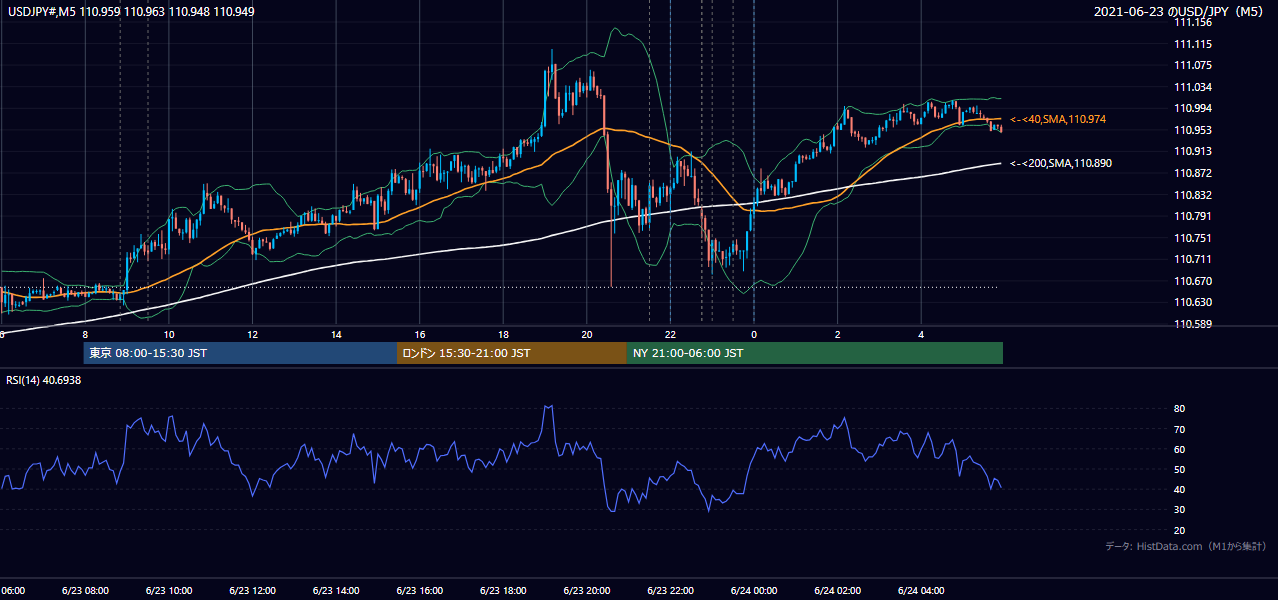Click the 111.034 price axis label
The image size is (1278, 600).
pyautogui.click(x=1193, y=87)
